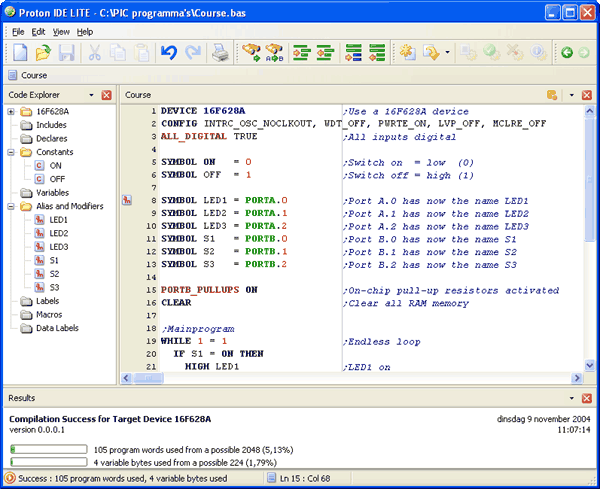
Task: Expand the 16F628A tree node
Action: coord(11,112)
